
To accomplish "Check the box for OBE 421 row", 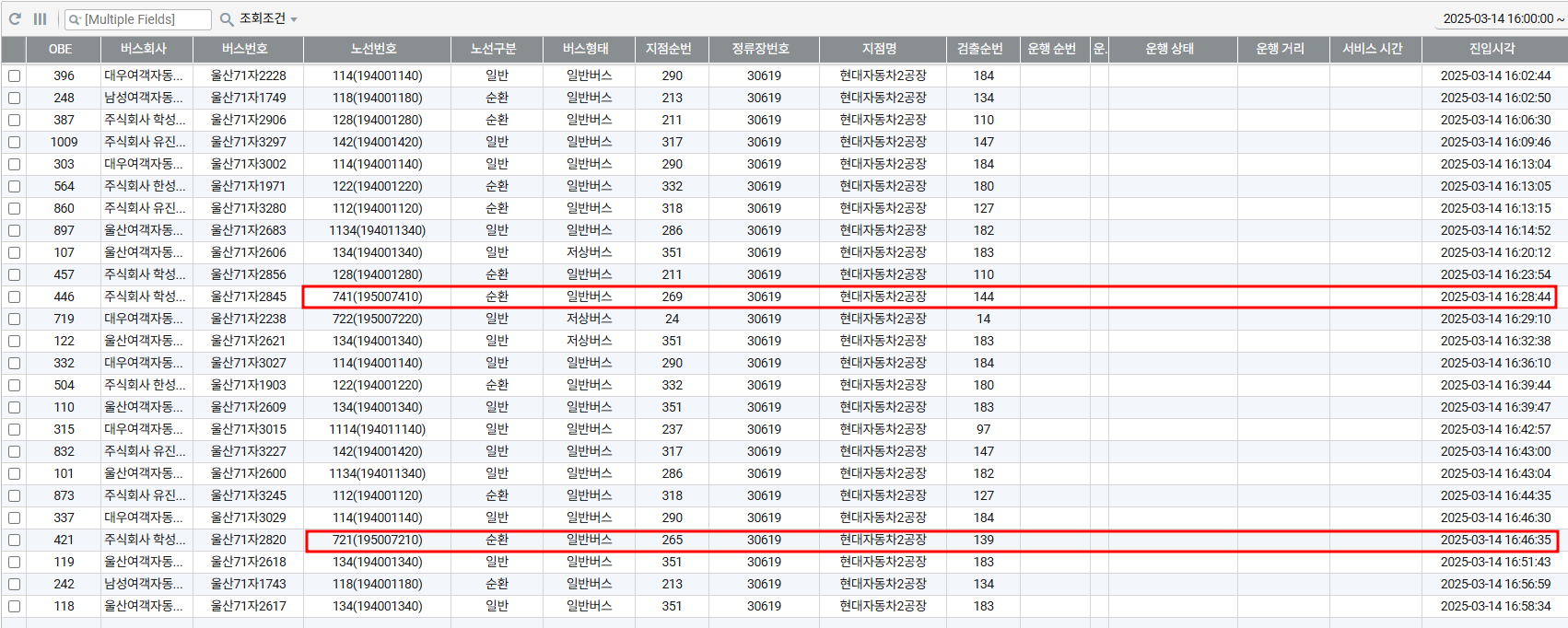I will coord(15,540).
